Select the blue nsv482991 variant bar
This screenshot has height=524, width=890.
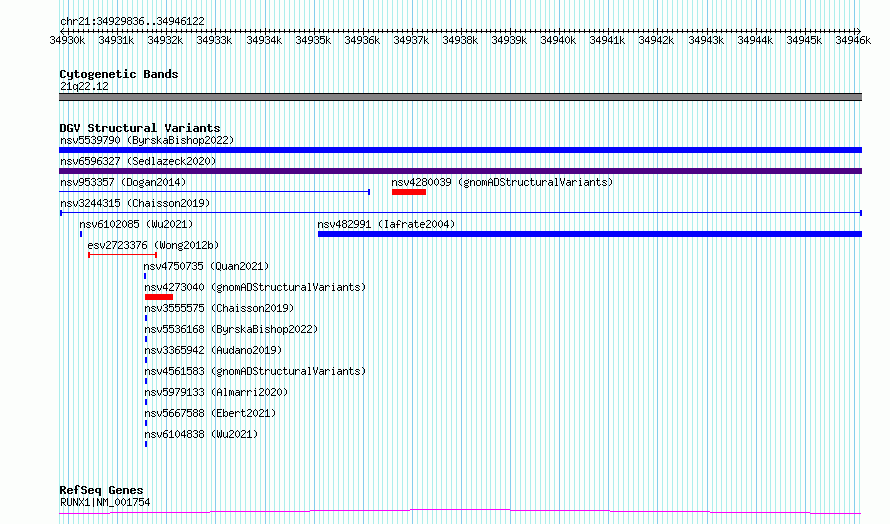(x=590, y=234)
